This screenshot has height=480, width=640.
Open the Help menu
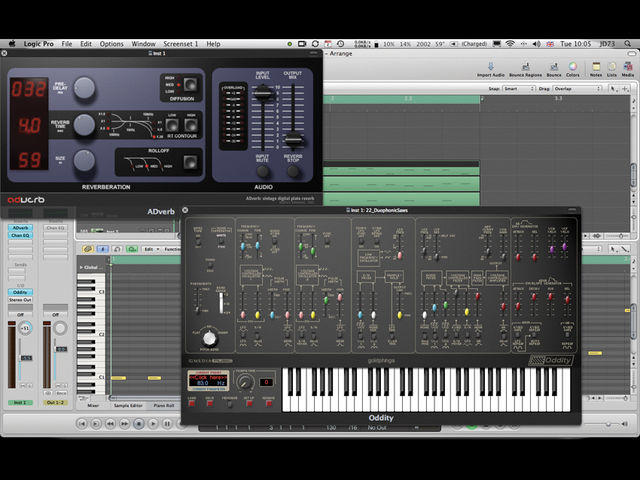tap(213, 44)
